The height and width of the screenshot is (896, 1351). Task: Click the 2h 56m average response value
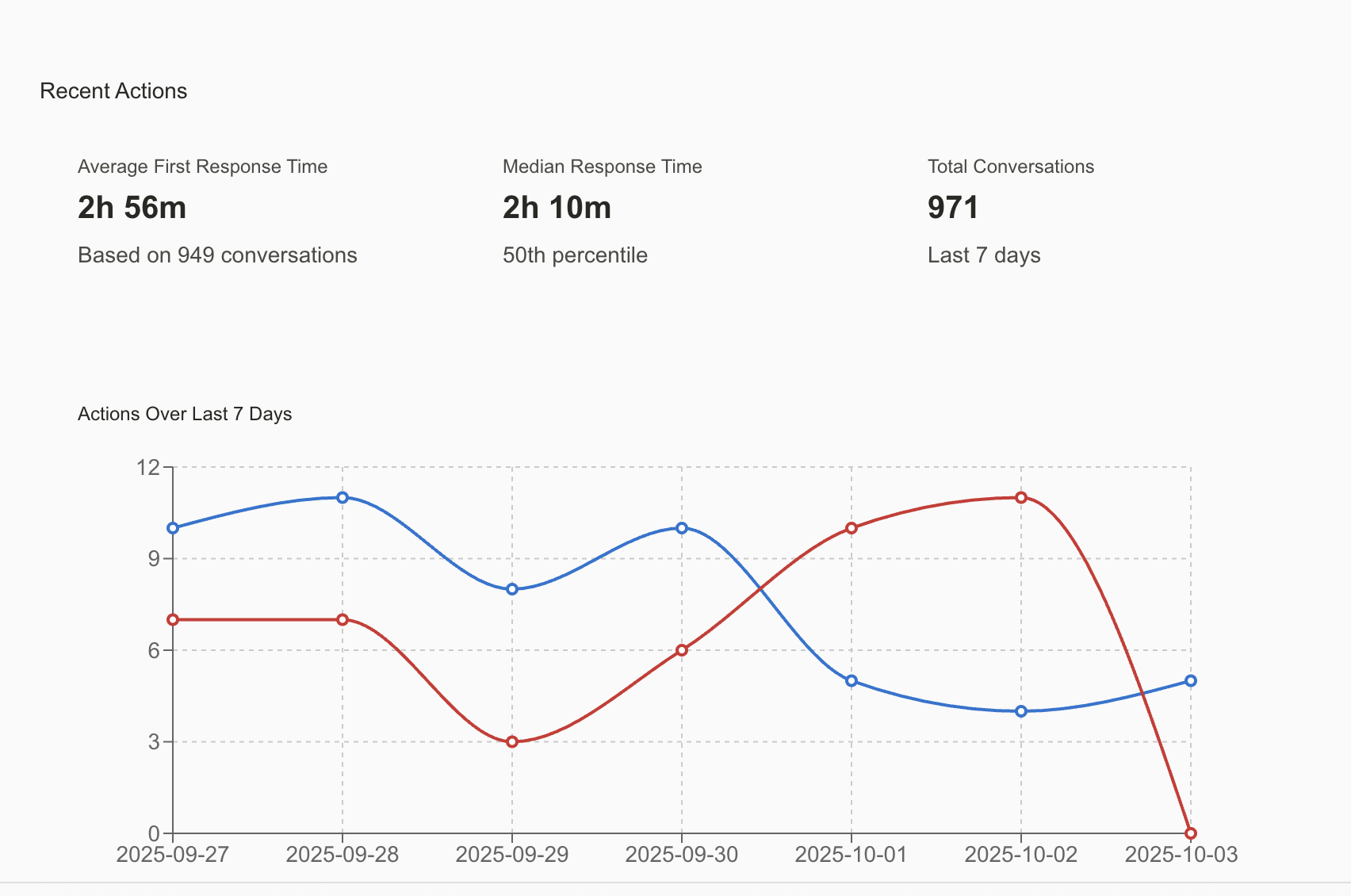[132, 208]
